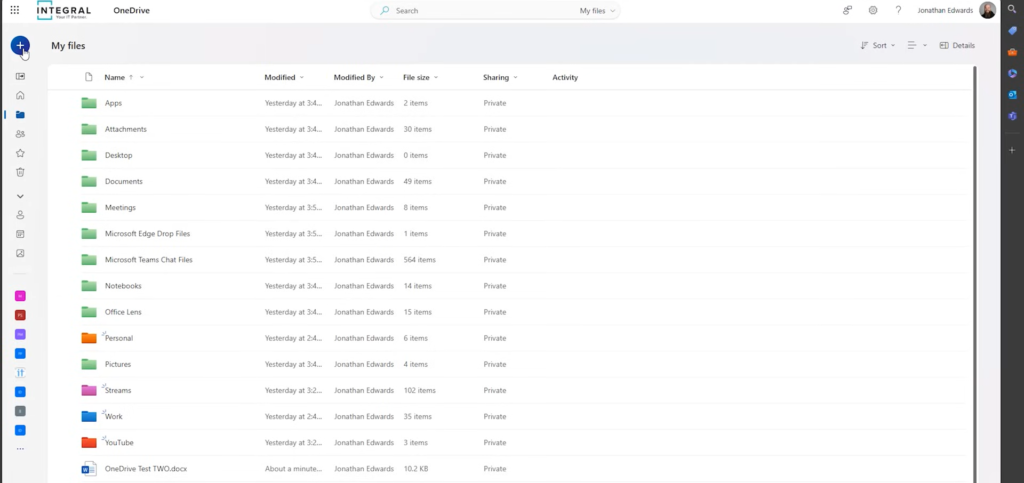
Task: Click the OneDrive app title link
Action: coord(131,10)
